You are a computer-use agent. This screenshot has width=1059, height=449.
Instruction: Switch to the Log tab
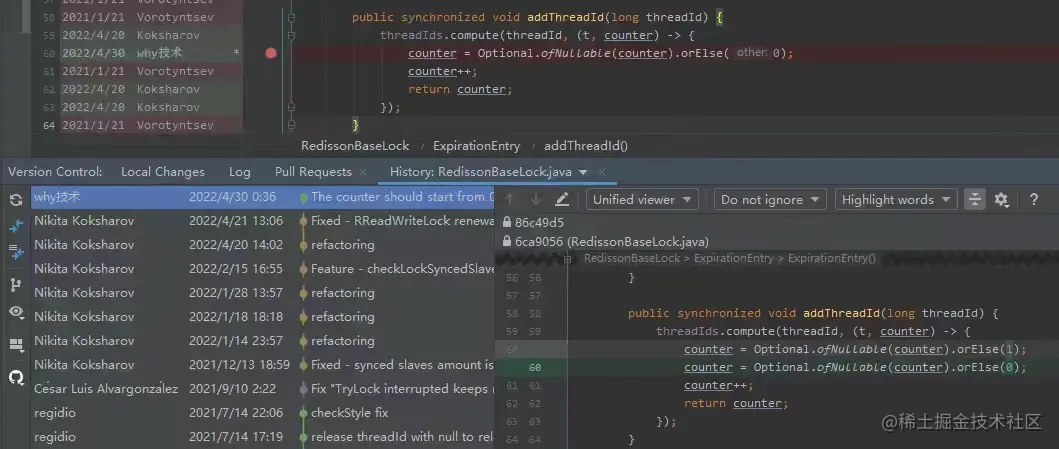[240, 172]
